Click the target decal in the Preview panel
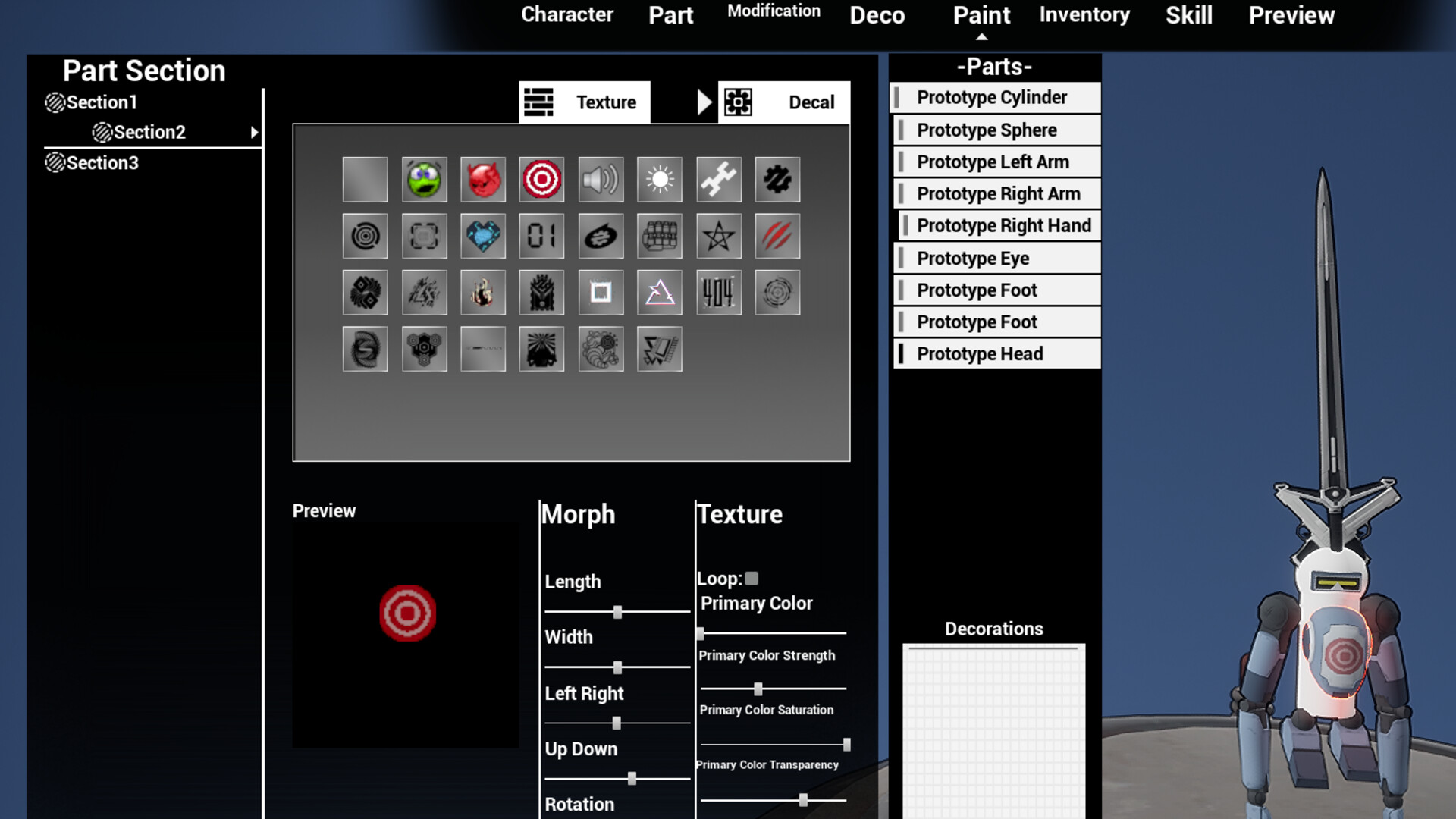 [407, 612]
